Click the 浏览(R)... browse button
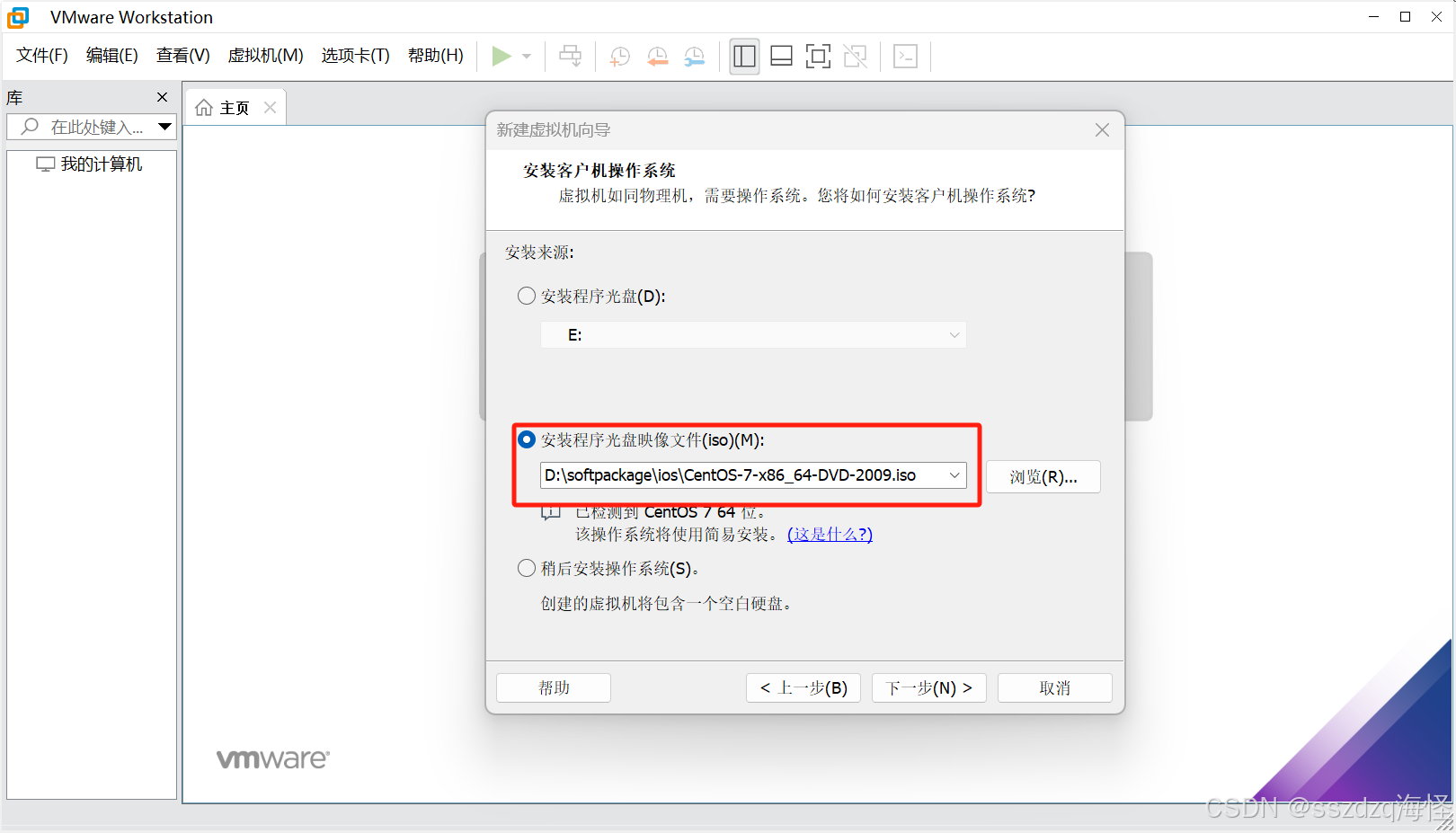 point(1043,477)
